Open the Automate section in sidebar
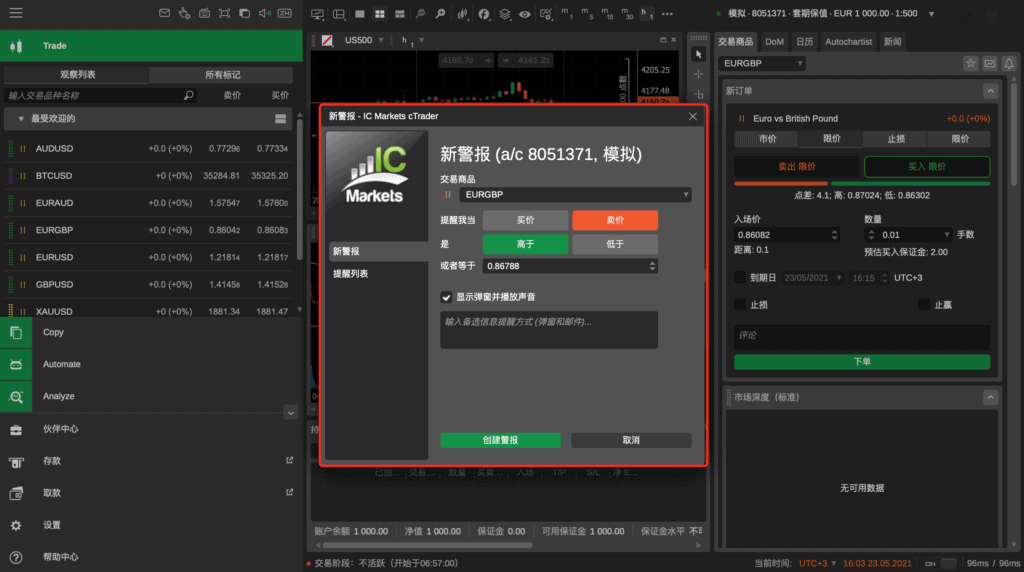 pos(152,364)
